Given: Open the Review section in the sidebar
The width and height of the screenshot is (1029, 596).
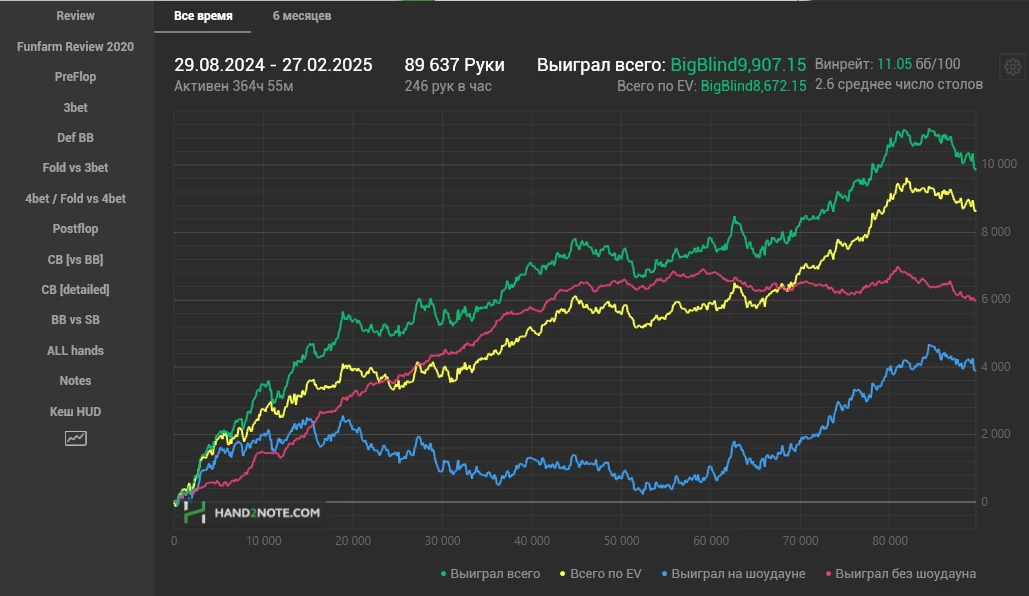Looking at the screenshot, I should pos(76,16).
